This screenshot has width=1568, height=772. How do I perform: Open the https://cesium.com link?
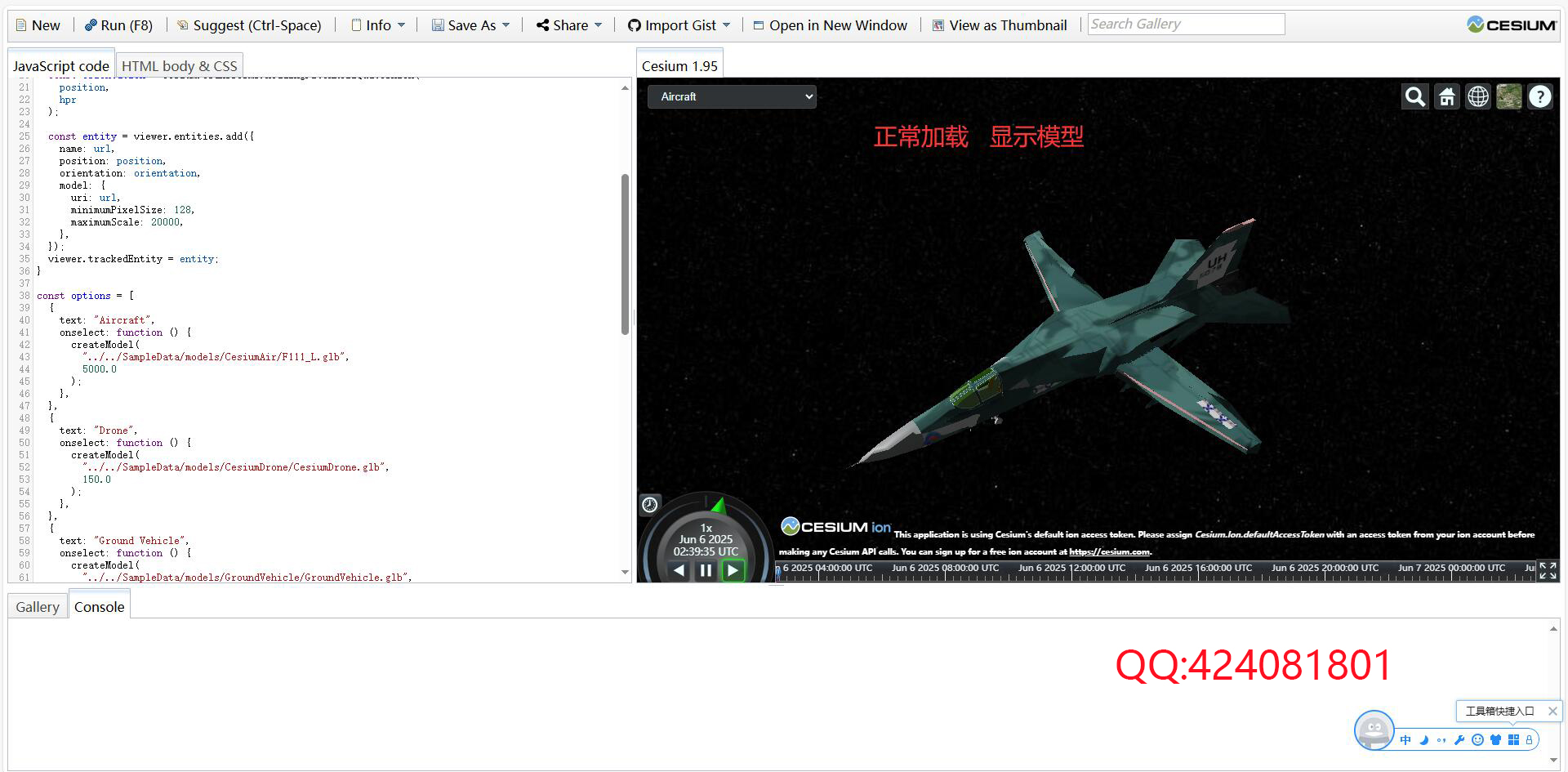1109,551
